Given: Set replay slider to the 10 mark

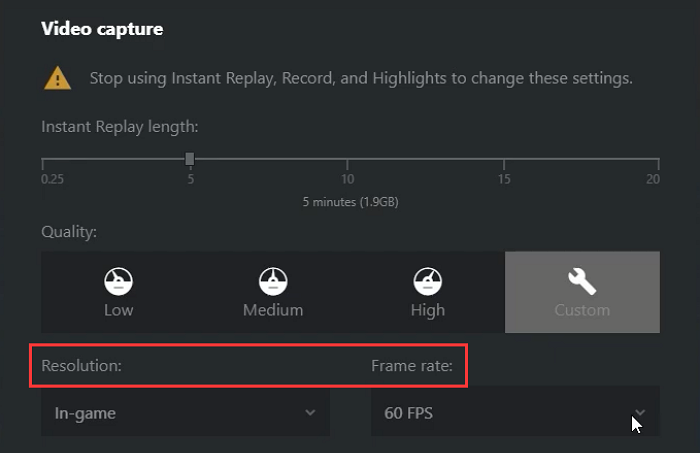Looking at the screenshot, I should click(347, 160).
